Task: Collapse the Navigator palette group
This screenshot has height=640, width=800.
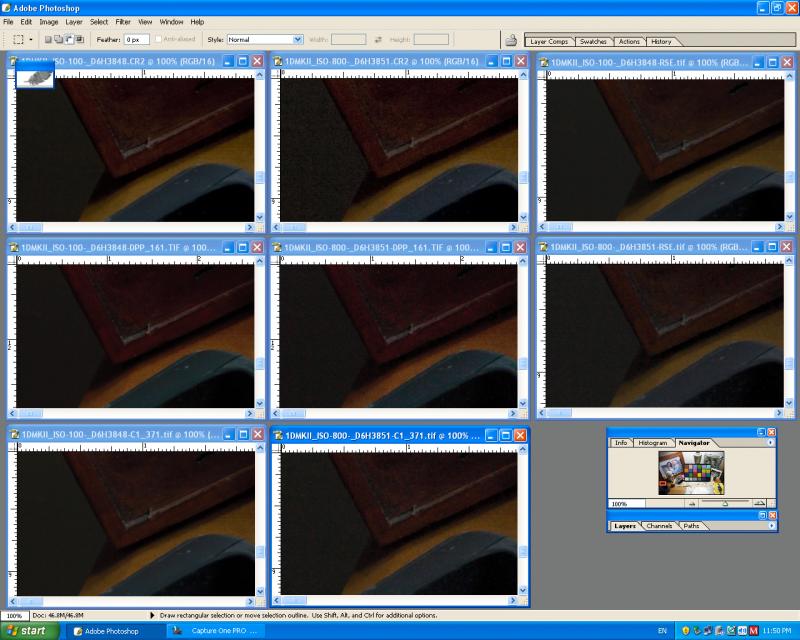Action: (762, 432)
